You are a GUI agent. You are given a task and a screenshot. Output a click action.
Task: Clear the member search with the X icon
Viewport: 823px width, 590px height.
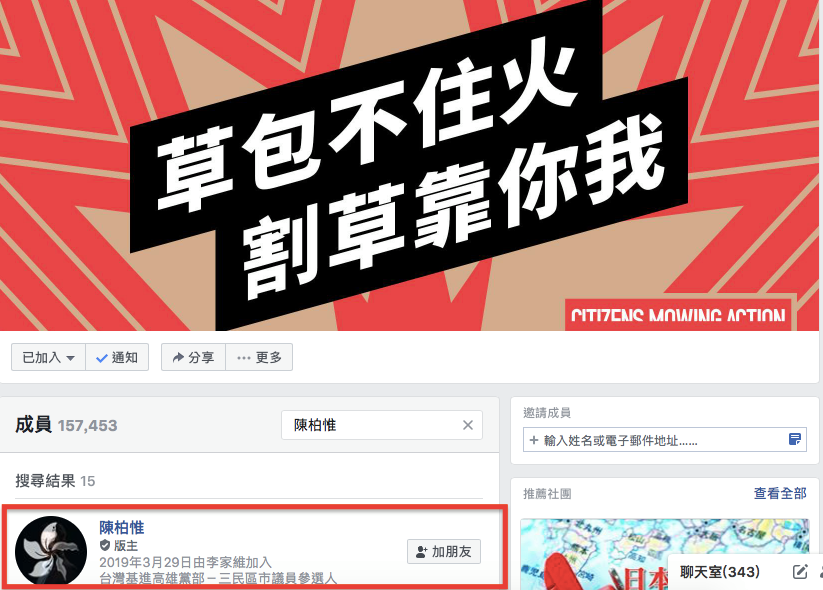point(468,425)
